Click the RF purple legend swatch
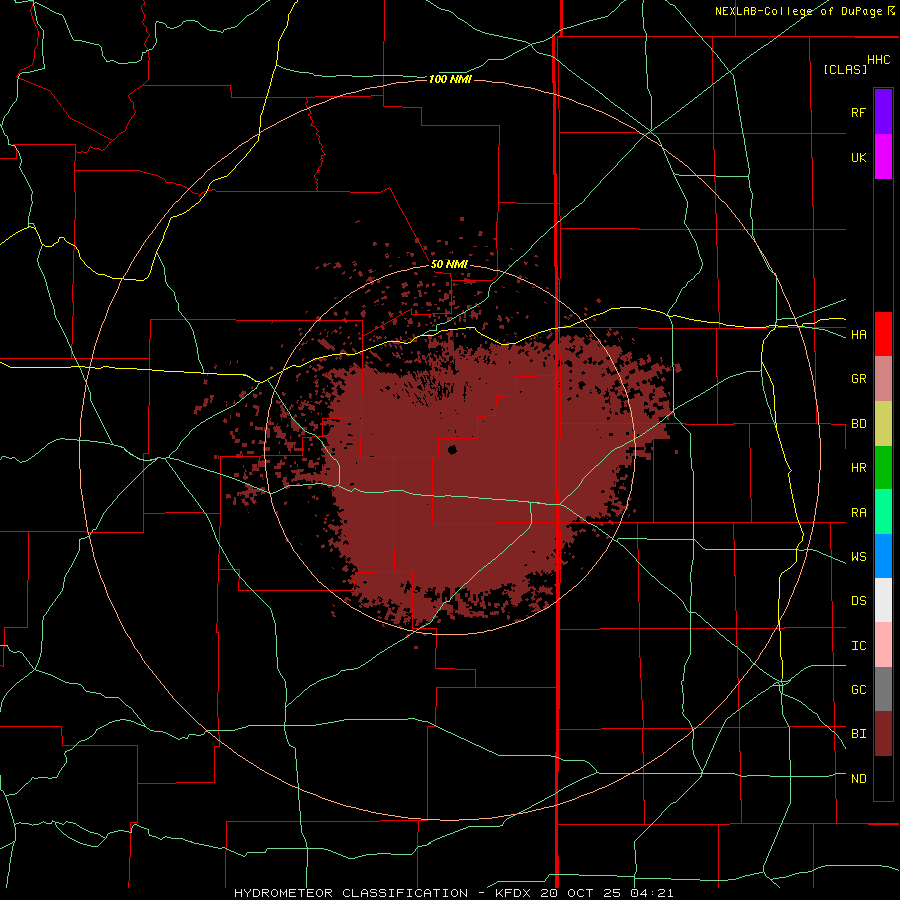 coord(883,112)
